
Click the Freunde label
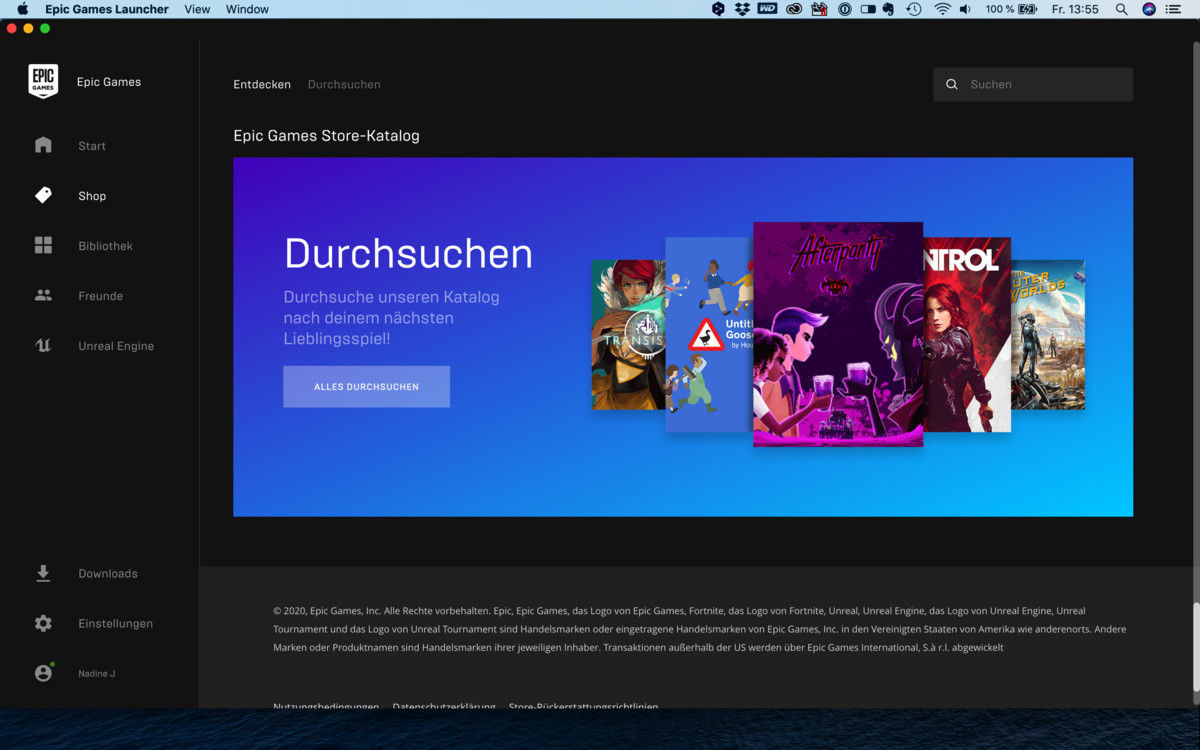101,296
